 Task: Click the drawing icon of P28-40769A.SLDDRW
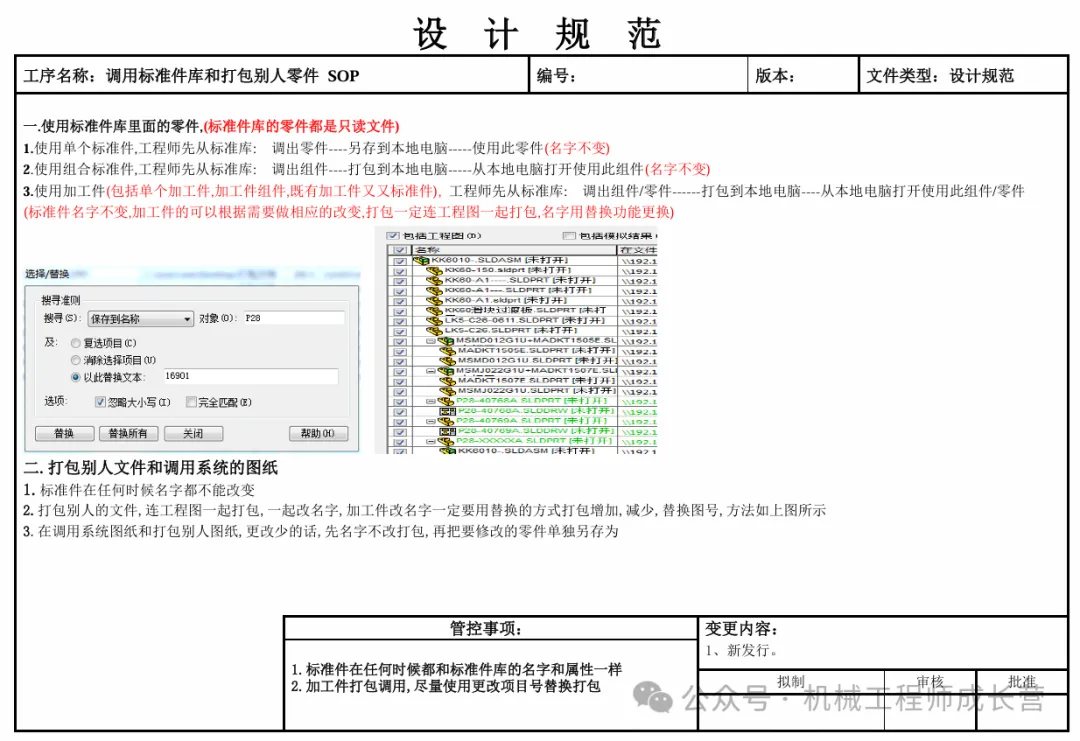click(448, 432)
